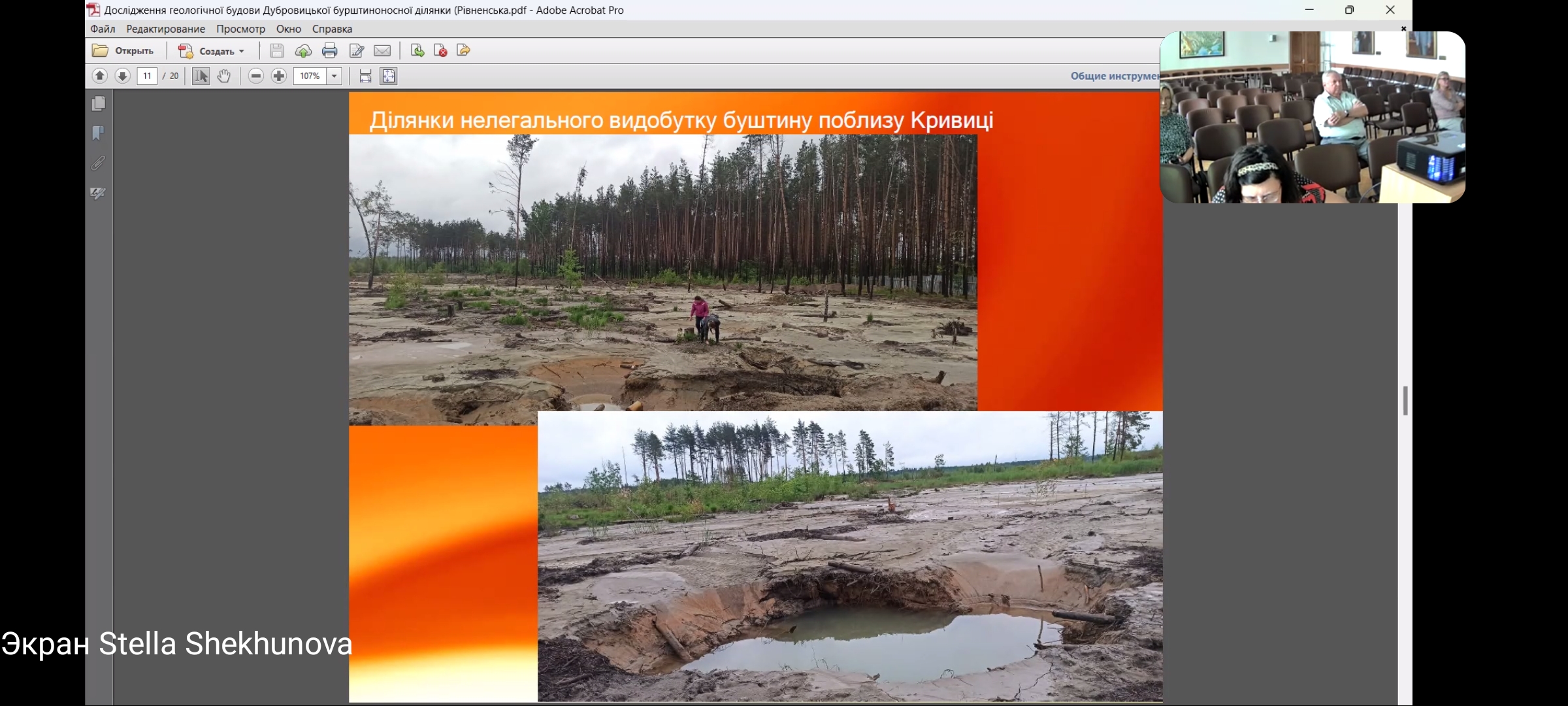Go to next page arrow

point(122,76)
